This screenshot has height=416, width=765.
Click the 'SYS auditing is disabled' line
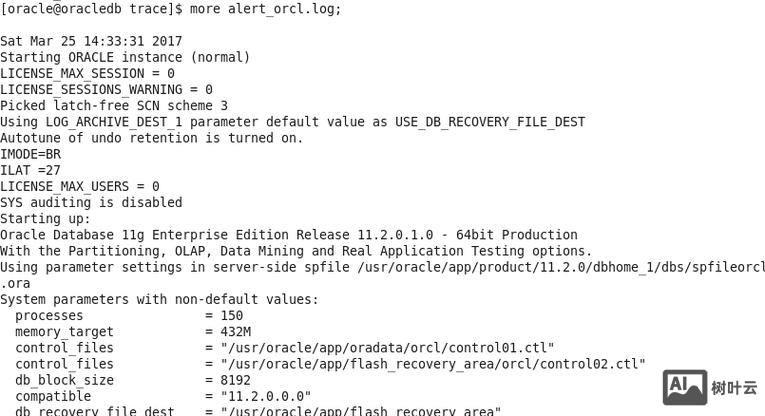pos(91,202)
